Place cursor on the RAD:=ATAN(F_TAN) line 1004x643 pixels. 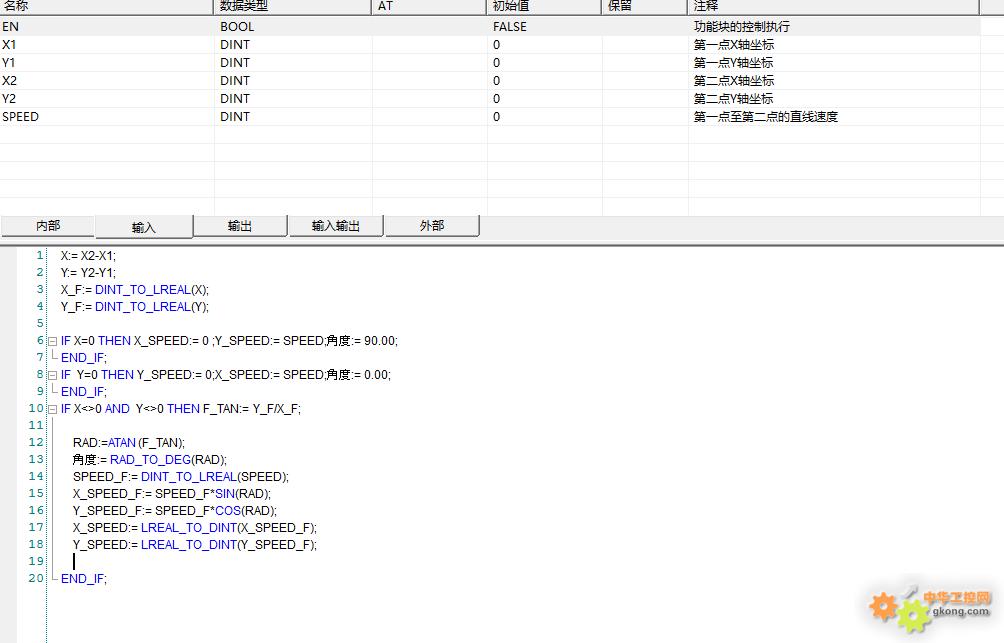(x=129, y=443)
